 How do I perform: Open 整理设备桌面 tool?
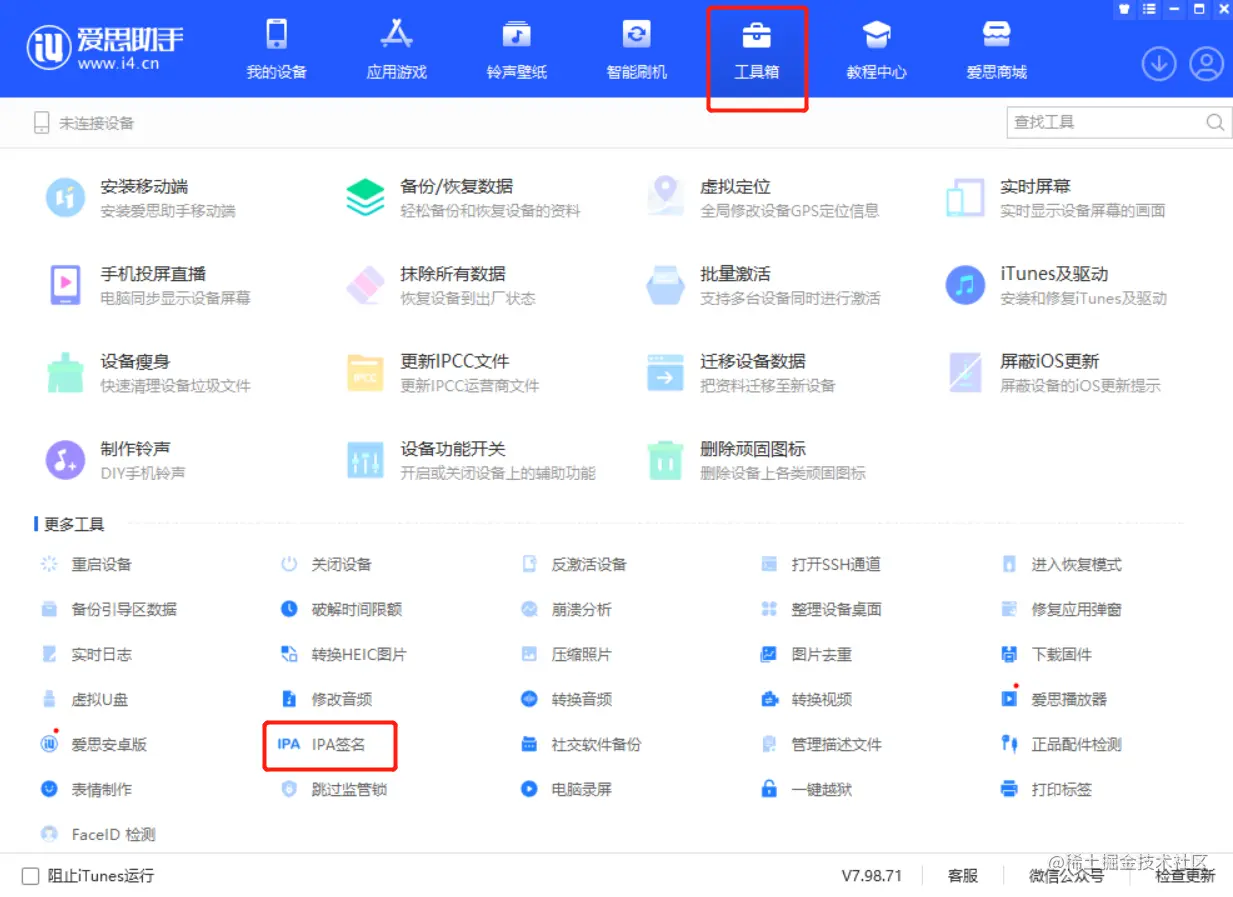click(821, 609)
